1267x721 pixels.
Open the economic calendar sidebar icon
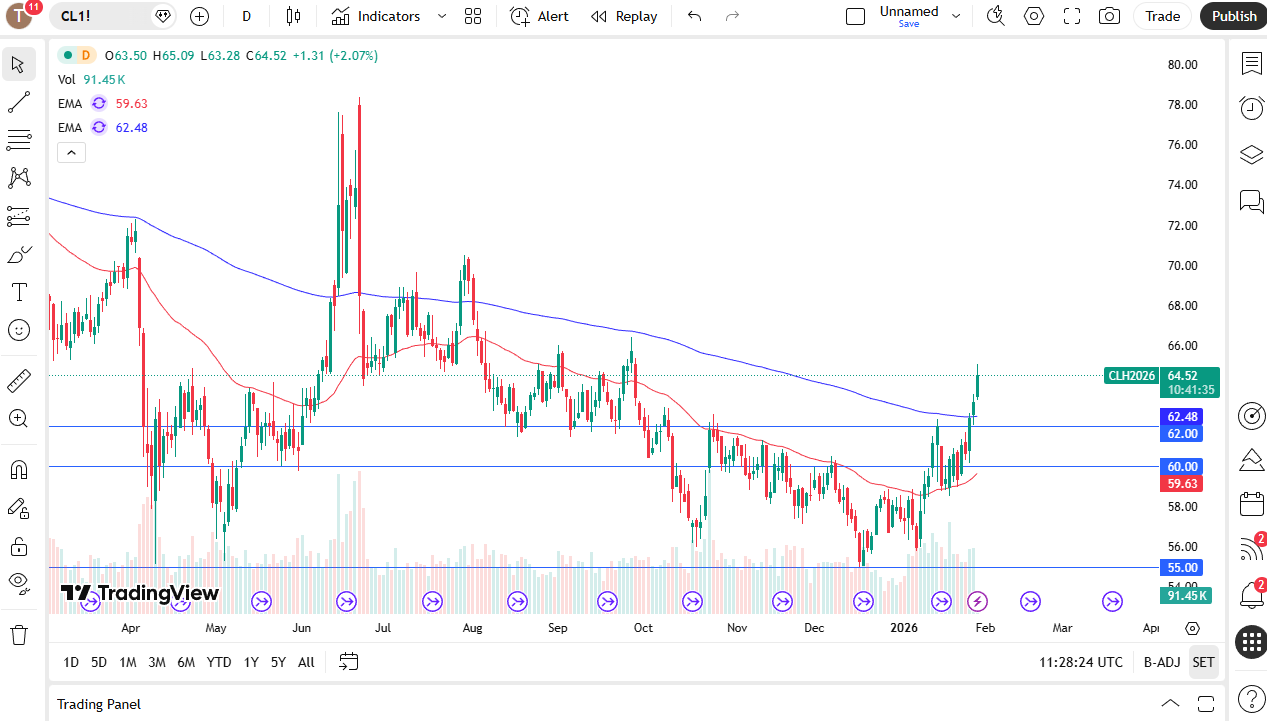[x=1251, y=503]
